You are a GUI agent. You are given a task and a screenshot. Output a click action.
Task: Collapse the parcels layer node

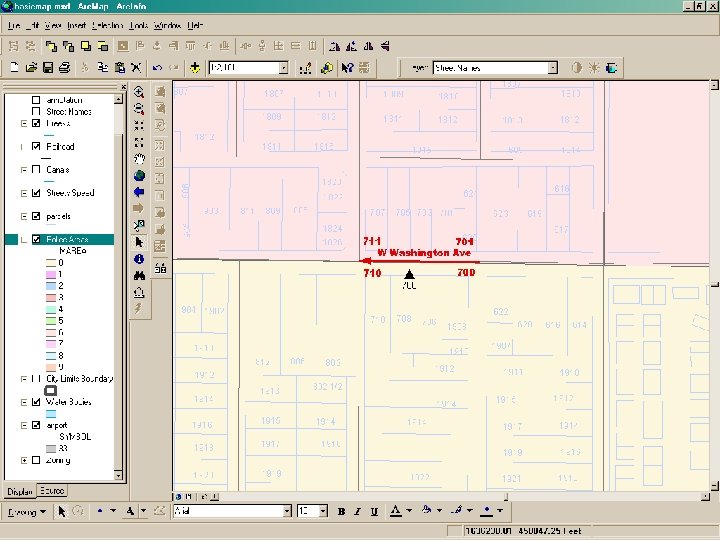[x=24, y=216]
